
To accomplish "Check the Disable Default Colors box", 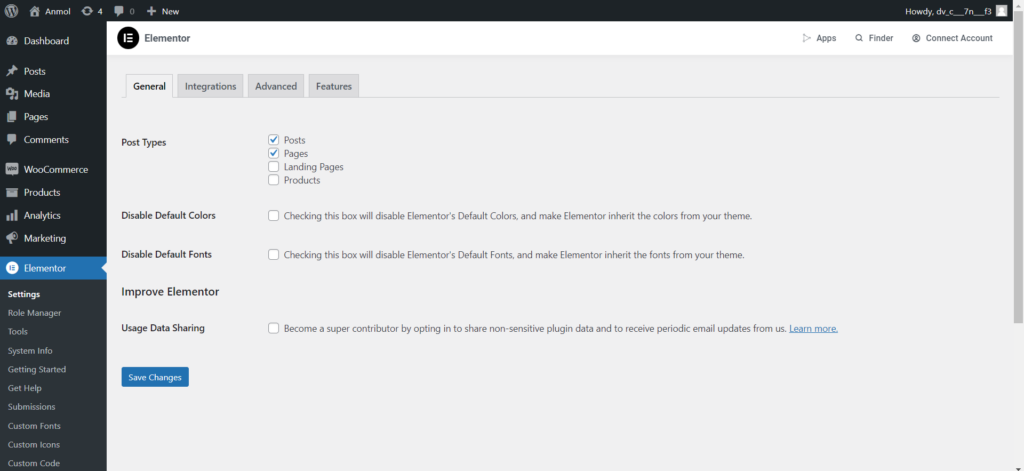I will coord(274,216).
